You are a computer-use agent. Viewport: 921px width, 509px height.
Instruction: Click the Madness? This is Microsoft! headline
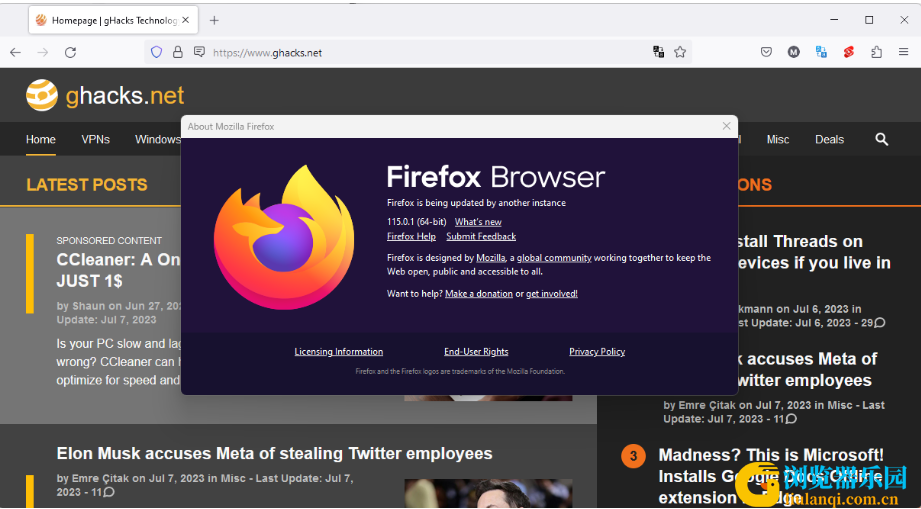771,476
